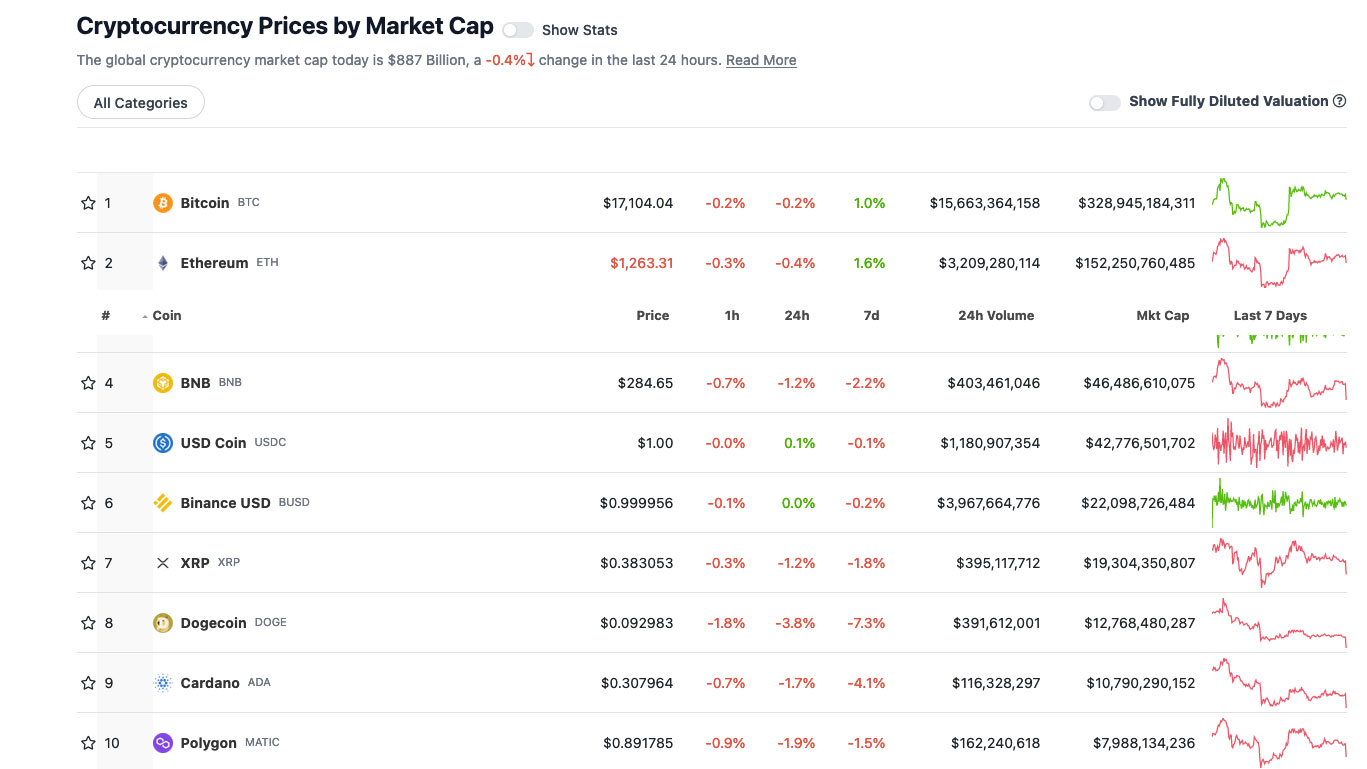The width and height of the screenshot is (1367, 769).
Task: Click the XRP coin name link
Action: tap(195, 563)
